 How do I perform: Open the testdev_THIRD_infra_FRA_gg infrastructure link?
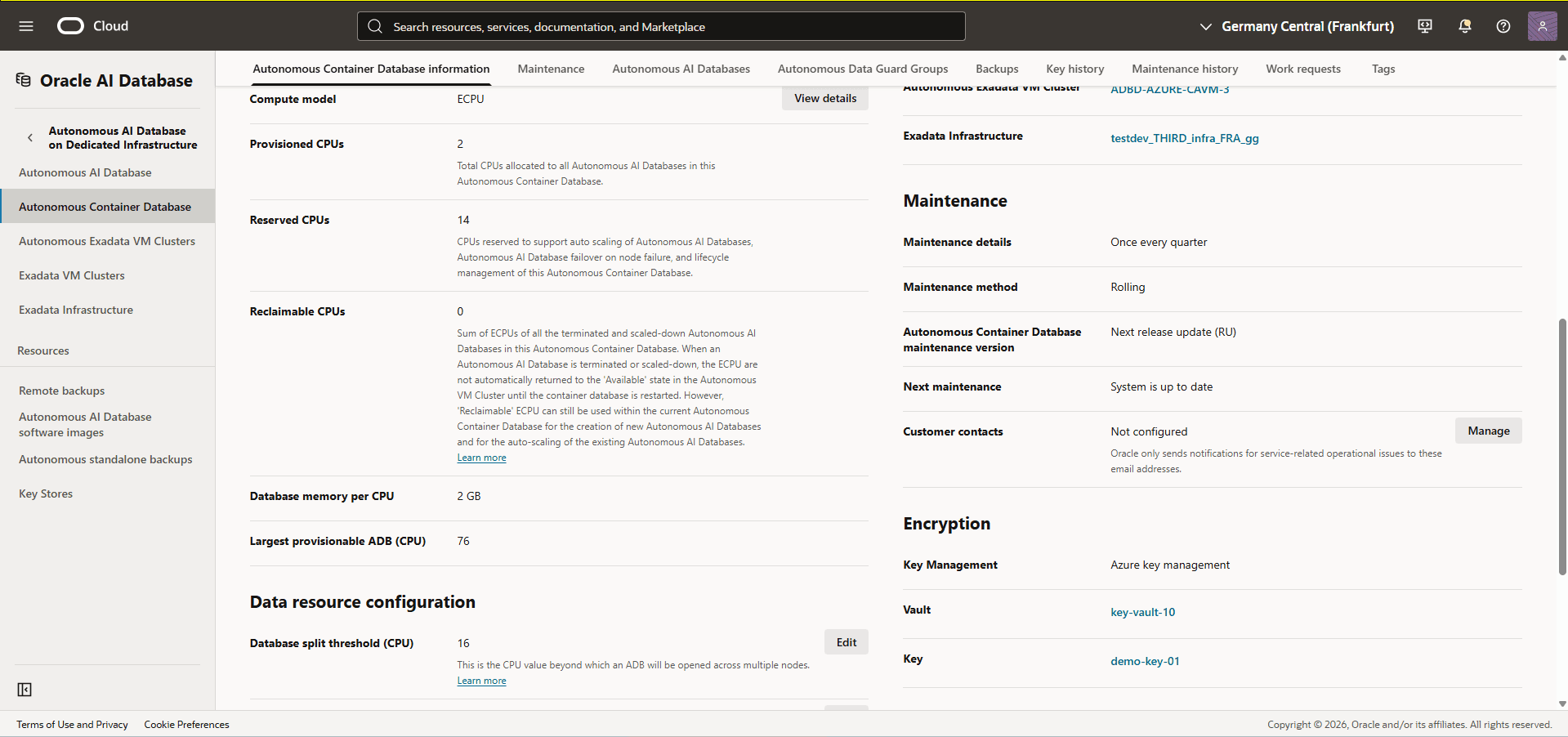(x=1184, y=138)
